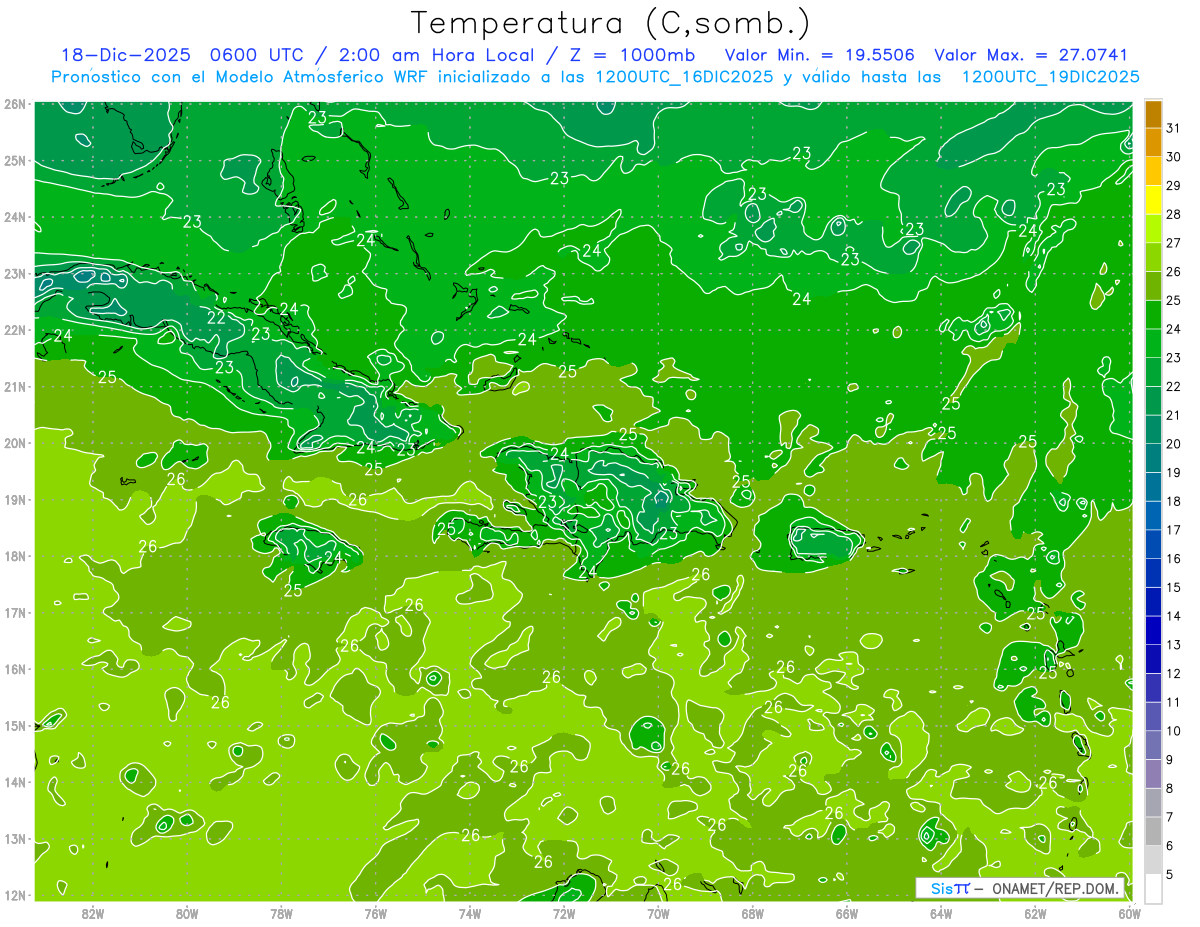This screenshot has width=1200, height=927.
Task: Click the '62W' longitude axis label
Action: [1035, 913]
